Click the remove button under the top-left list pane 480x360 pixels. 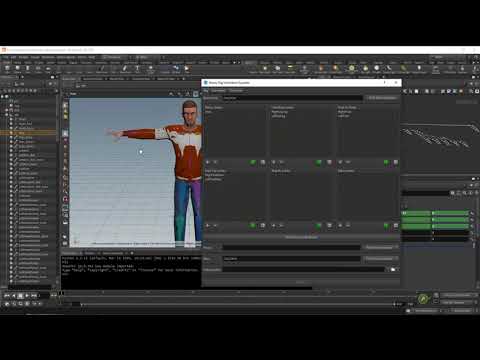pyautogui.click(x=215, y=162)
